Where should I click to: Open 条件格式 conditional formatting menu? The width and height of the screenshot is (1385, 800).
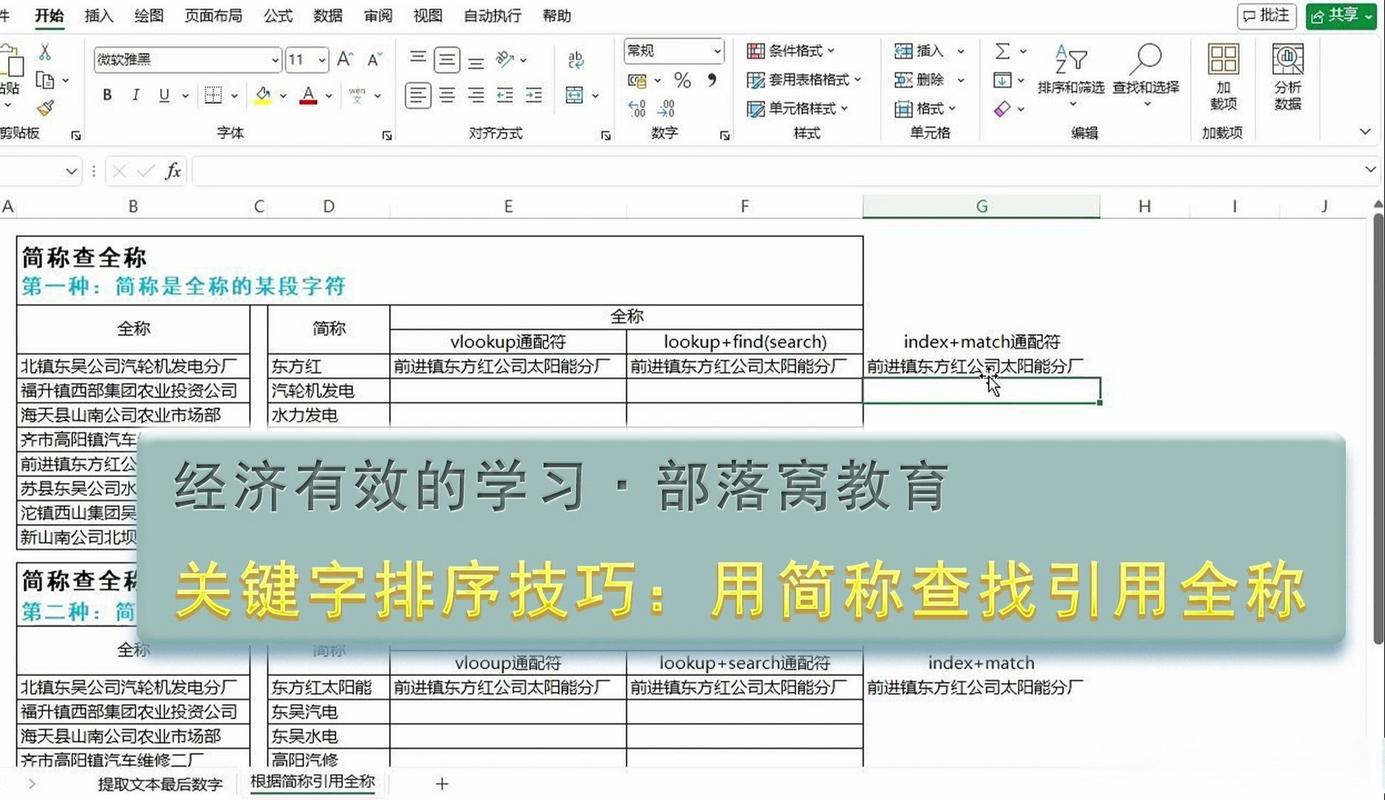pos(791,51)
